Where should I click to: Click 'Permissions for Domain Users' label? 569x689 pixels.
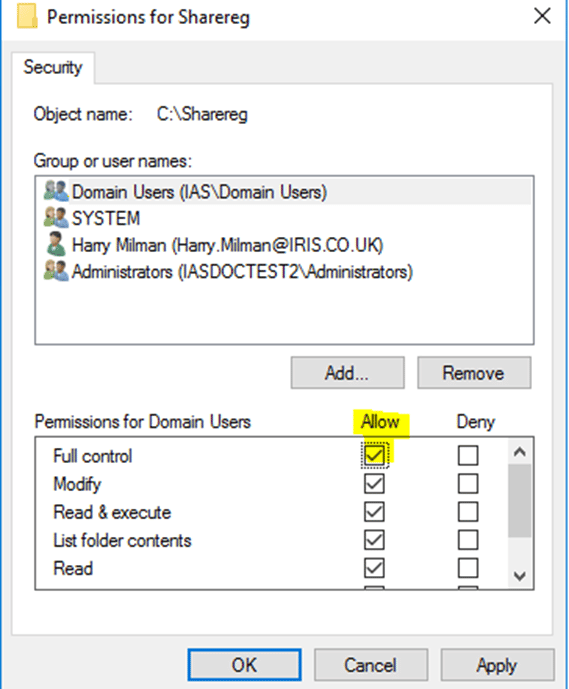142,421
